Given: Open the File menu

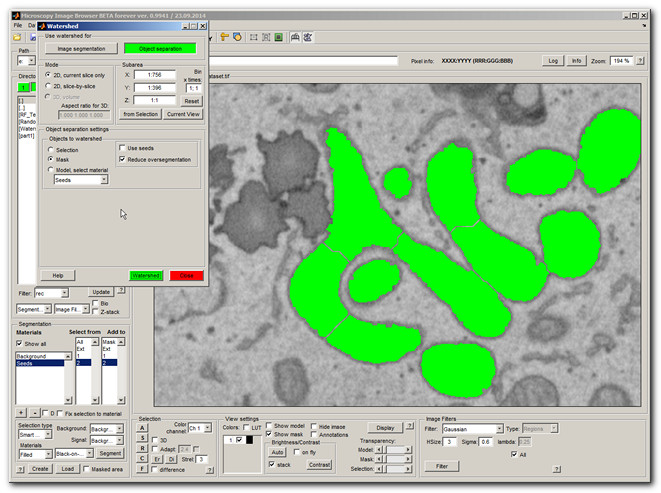Looking at the screenshot, I should (x=18, y=24).
